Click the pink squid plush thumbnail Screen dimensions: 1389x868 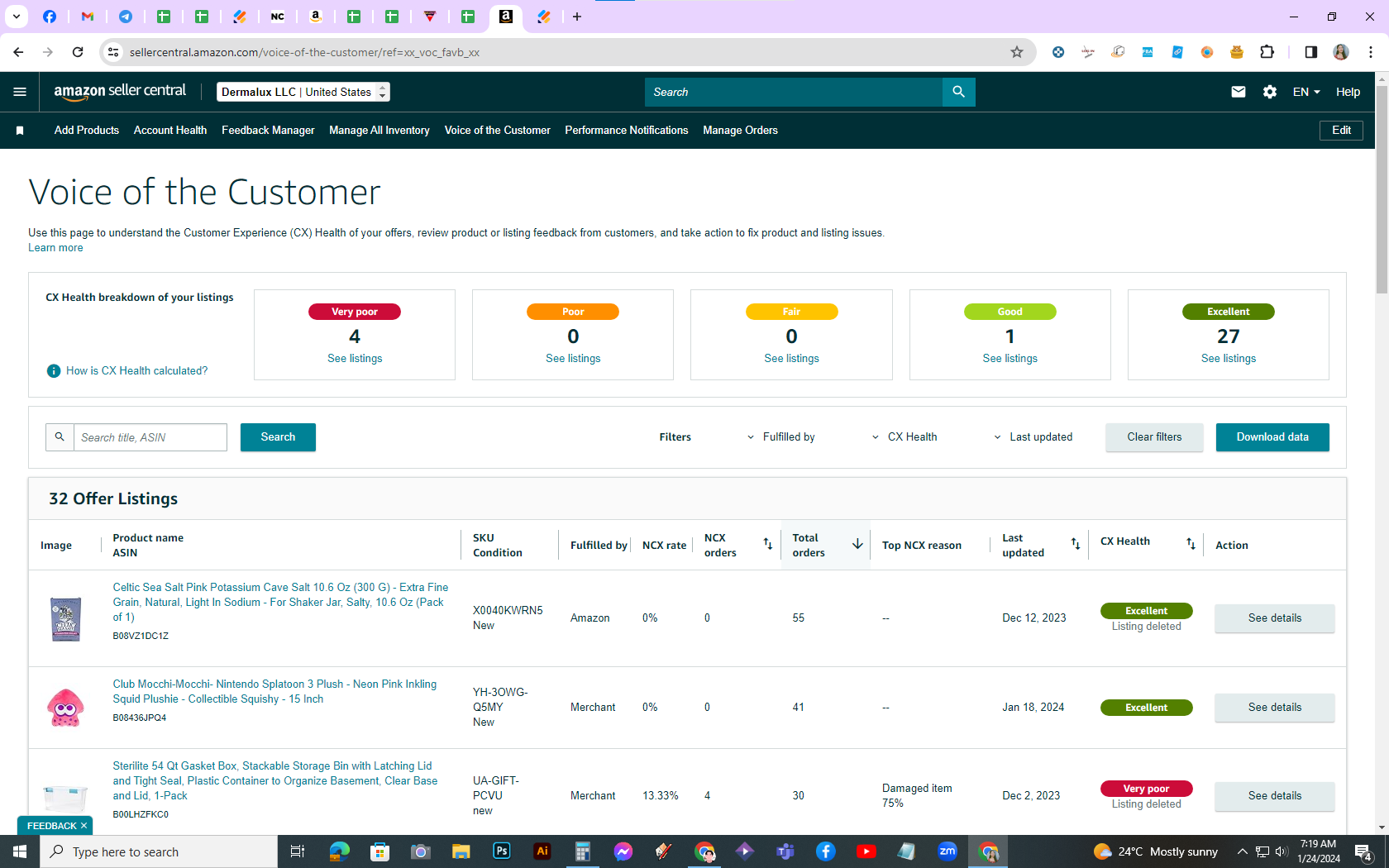65,708
